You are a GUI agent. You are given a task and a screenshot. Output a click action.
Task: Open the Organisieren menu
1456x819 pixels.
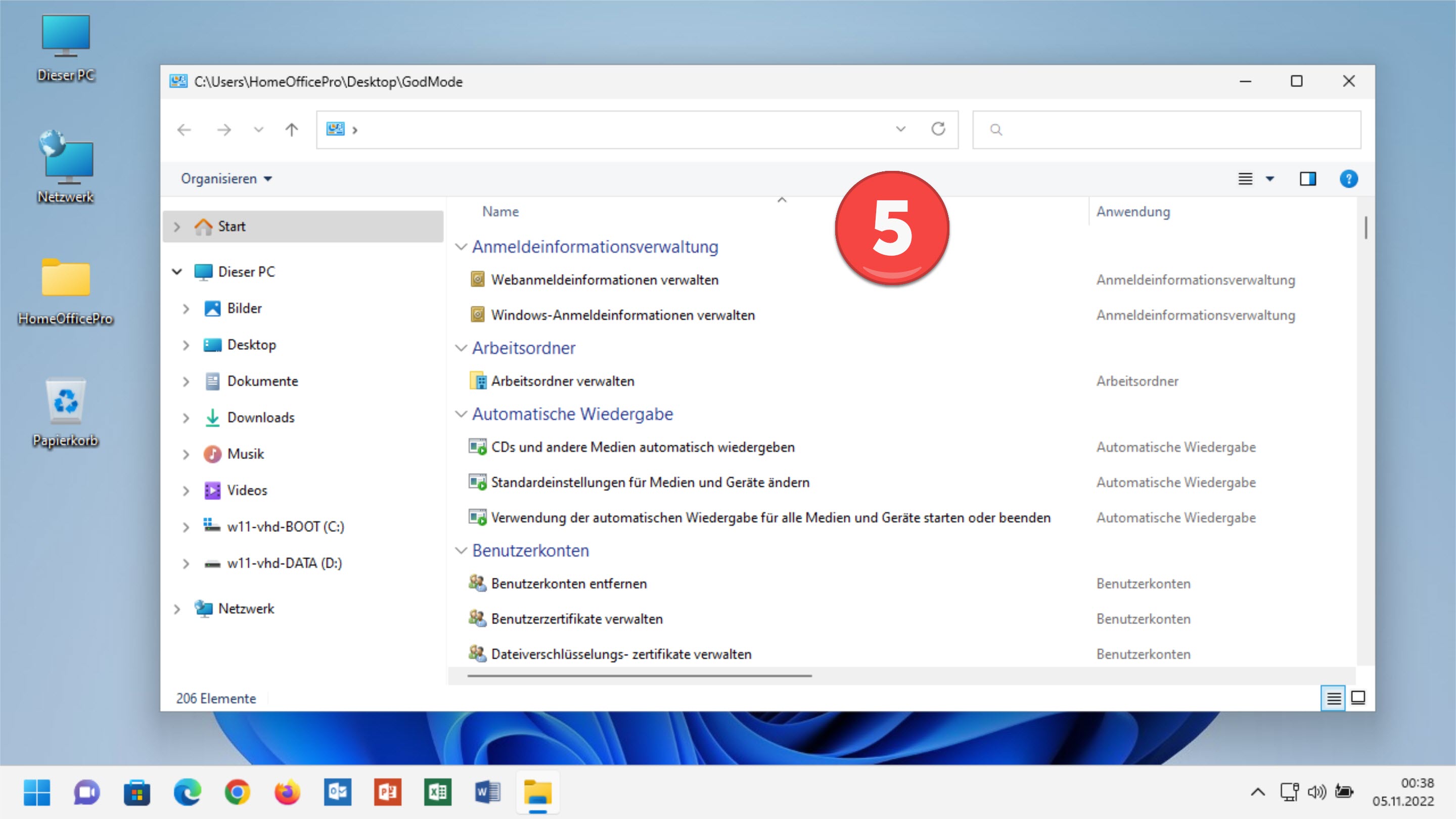tap(226, 178)
